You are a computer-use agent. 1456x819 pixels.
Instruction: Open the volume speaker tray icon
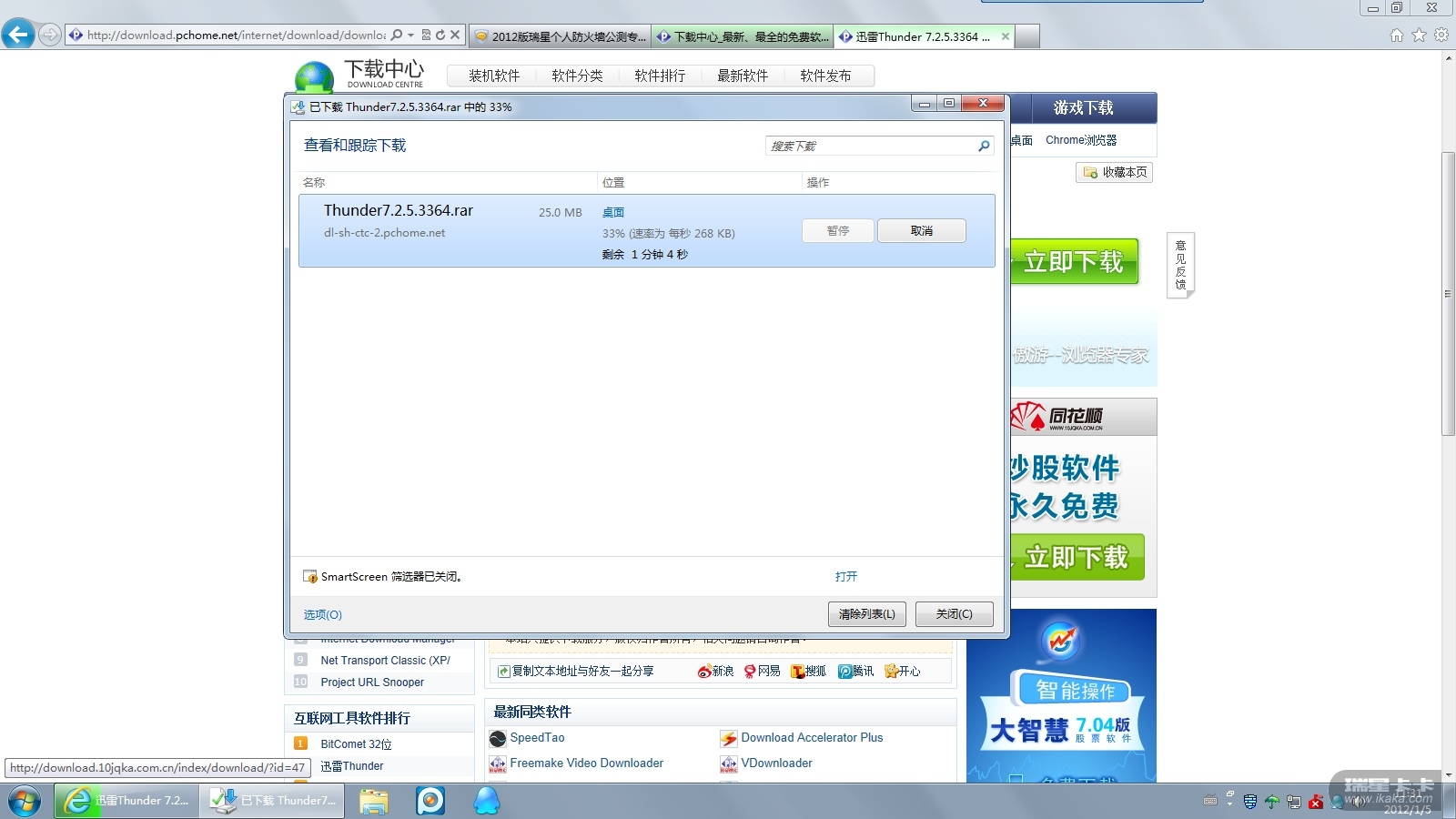pyautogui.click(x=1360, y=802)
